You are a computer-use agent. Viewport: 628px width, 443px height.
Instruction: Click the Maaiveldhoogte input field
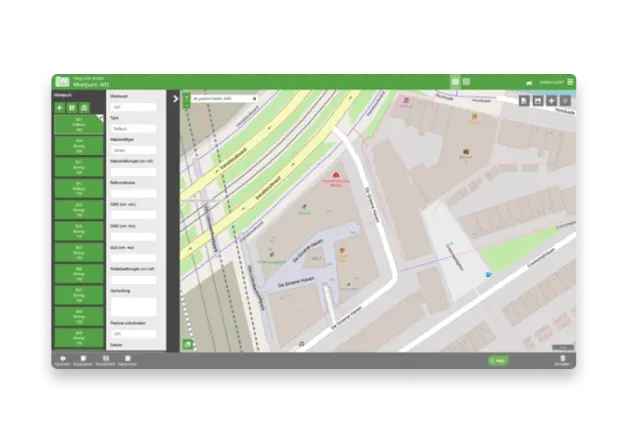tap(133, 172)
